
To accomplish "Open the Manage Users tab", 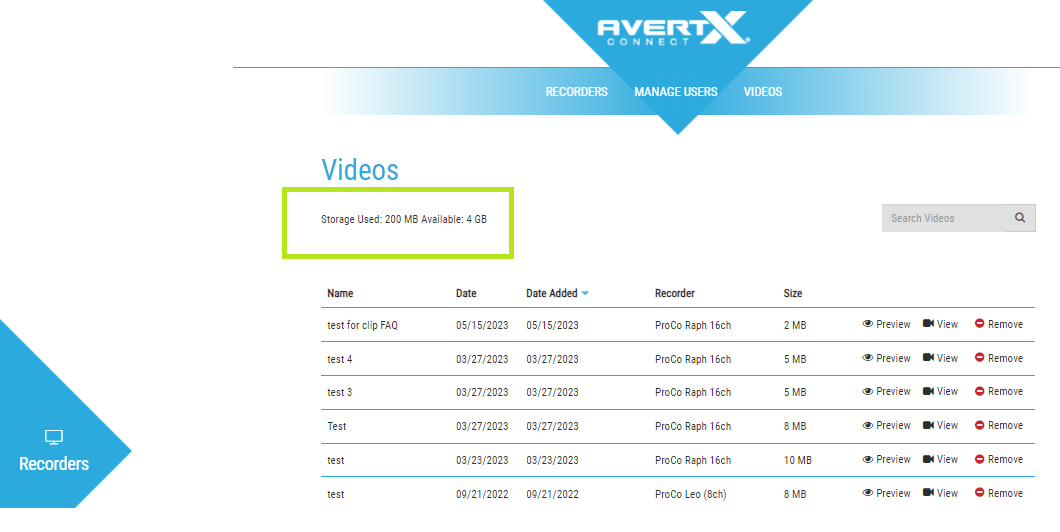I will tap(676, 92).
